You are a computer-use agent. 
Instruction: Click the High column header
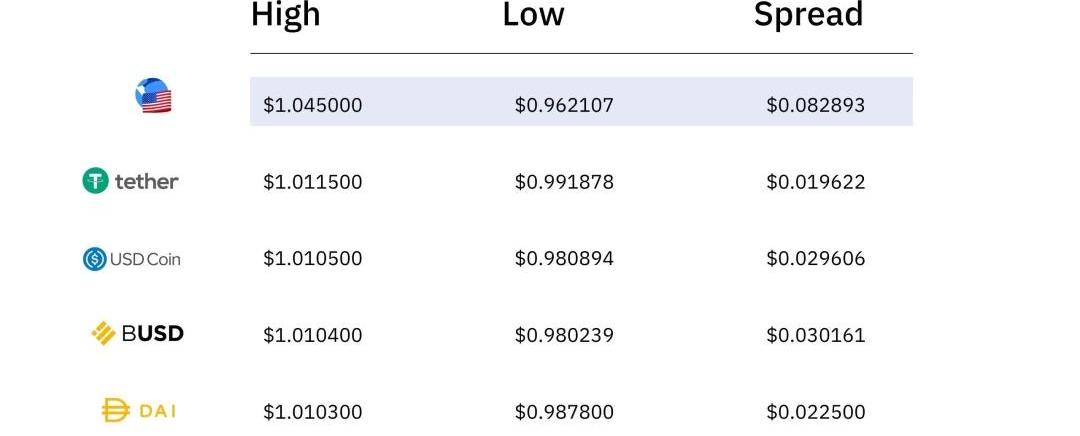tap(288, 15)
